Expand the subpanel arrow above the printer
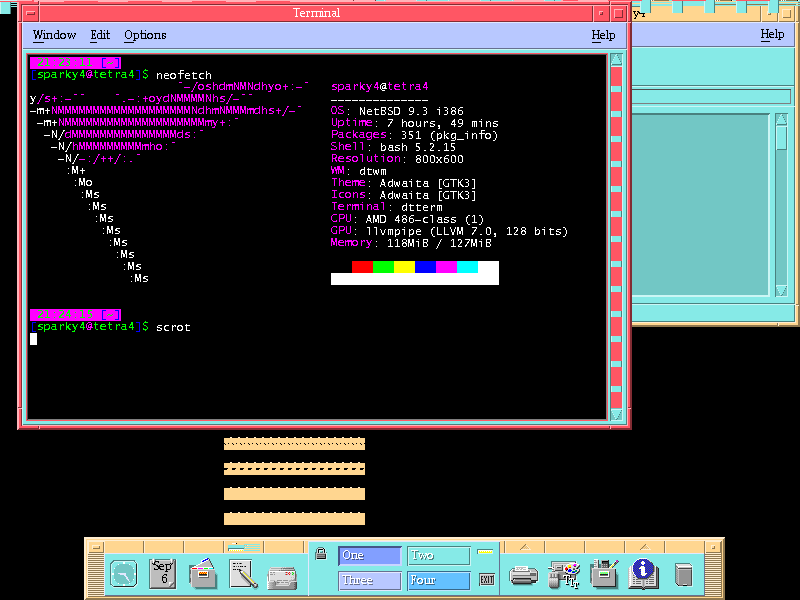This screenshot has height=600, width=800. (523, 547)
